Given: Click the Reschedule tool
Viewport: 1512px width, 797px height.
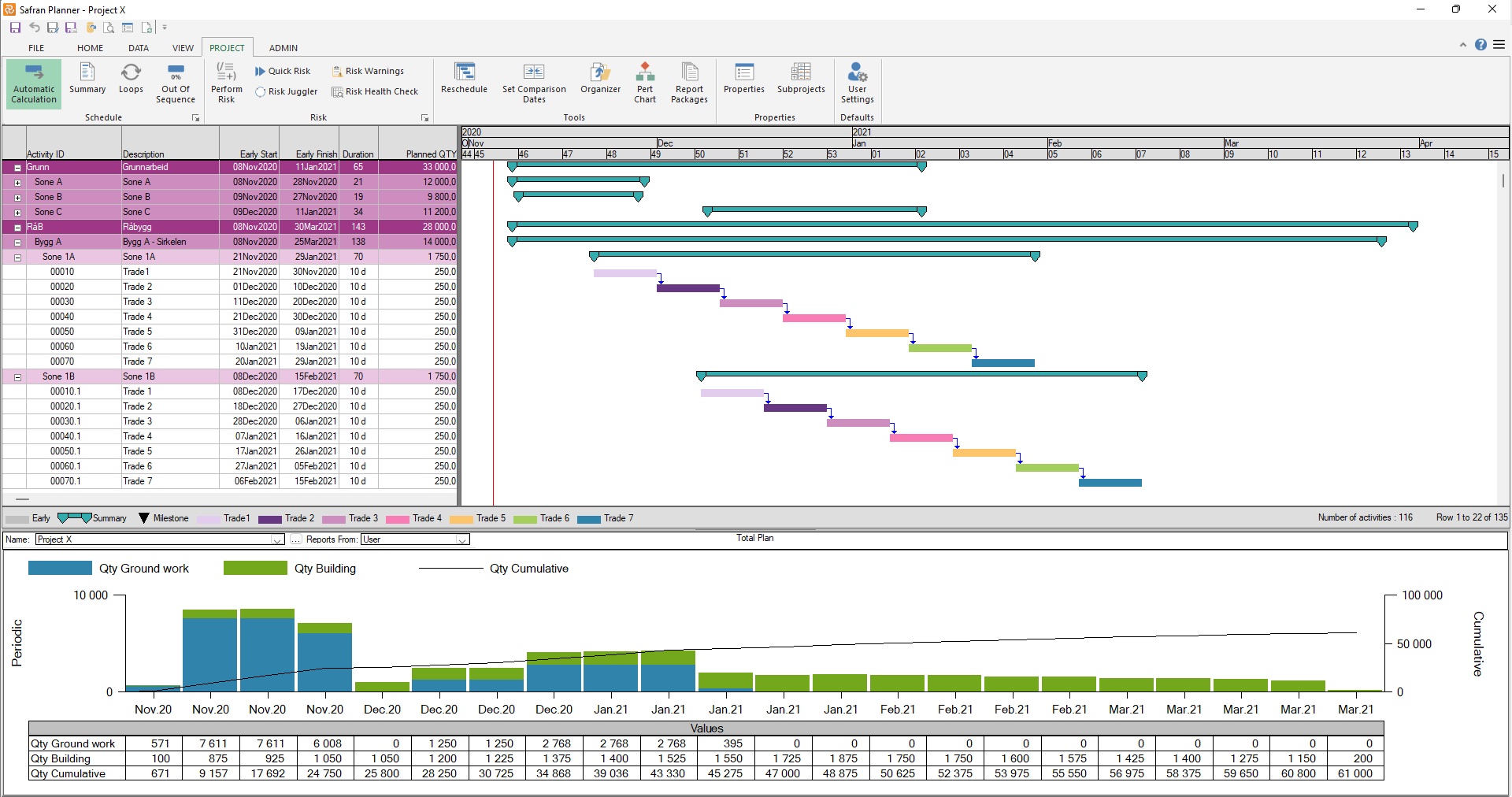Looking at the screenshot, I should (x=464, y=79).
